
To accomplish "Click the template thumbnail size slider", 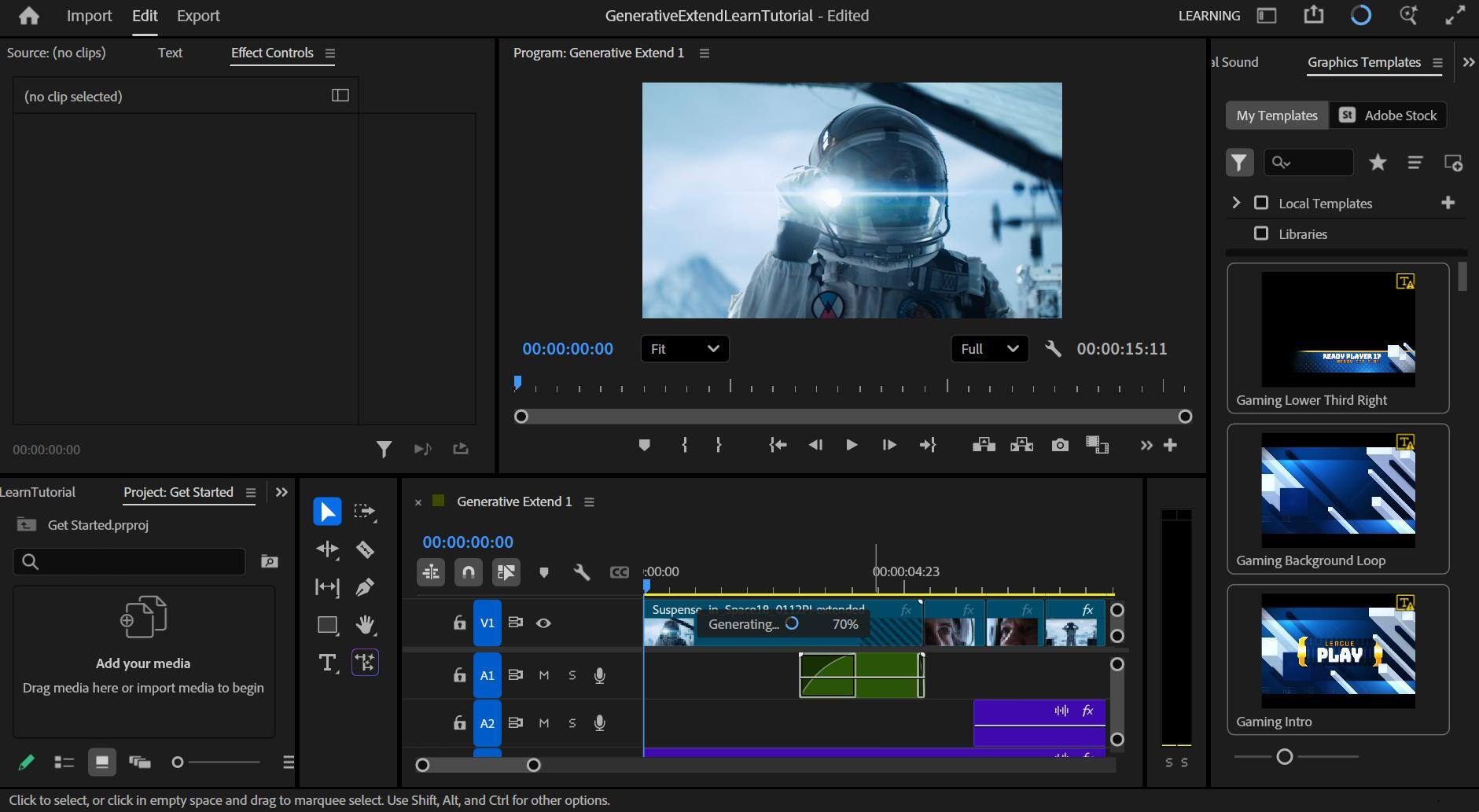I will [1285, 757].
